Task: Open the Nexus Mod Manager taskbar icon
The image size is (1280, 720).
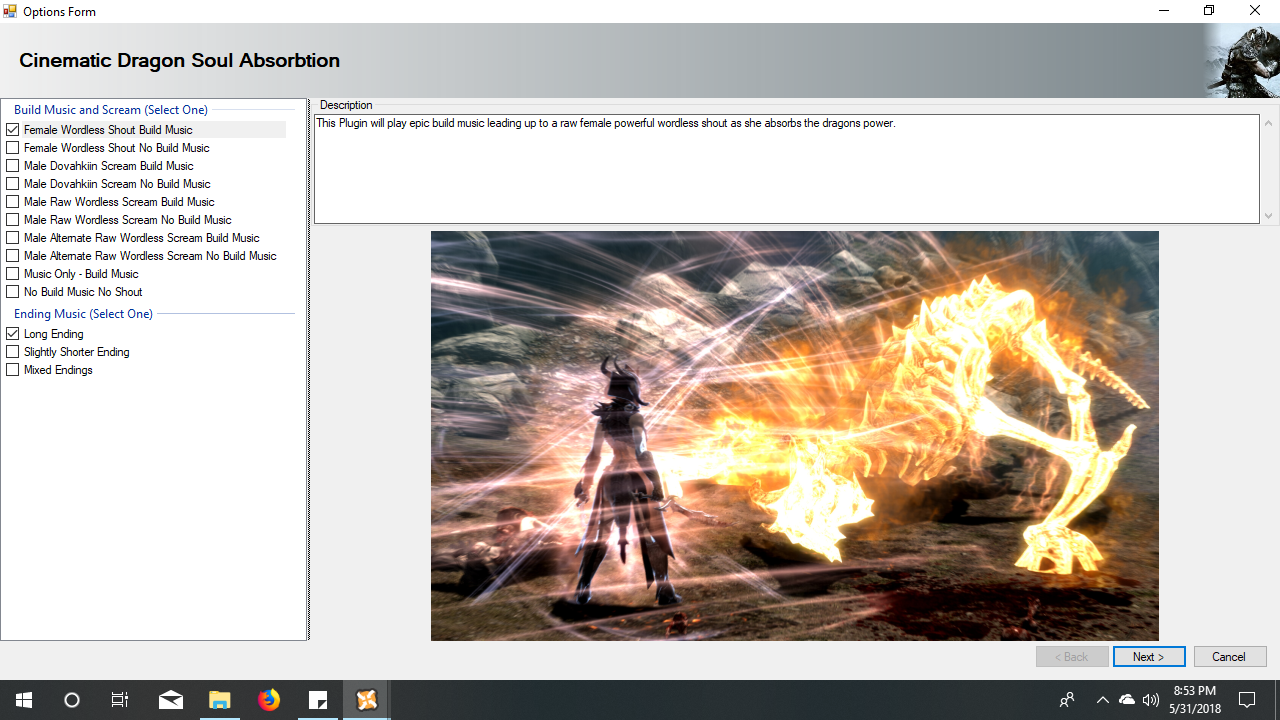Action: click(367, 700)
